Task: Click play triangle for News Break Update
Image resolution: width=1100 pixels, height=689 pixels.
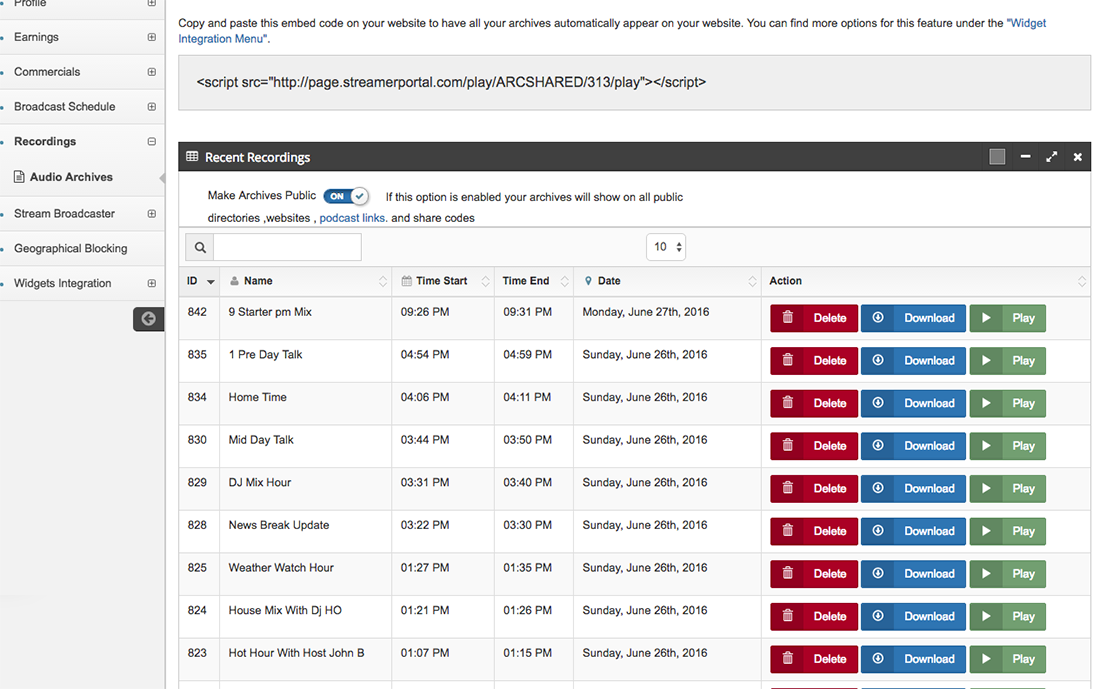Action: (986, 530)
